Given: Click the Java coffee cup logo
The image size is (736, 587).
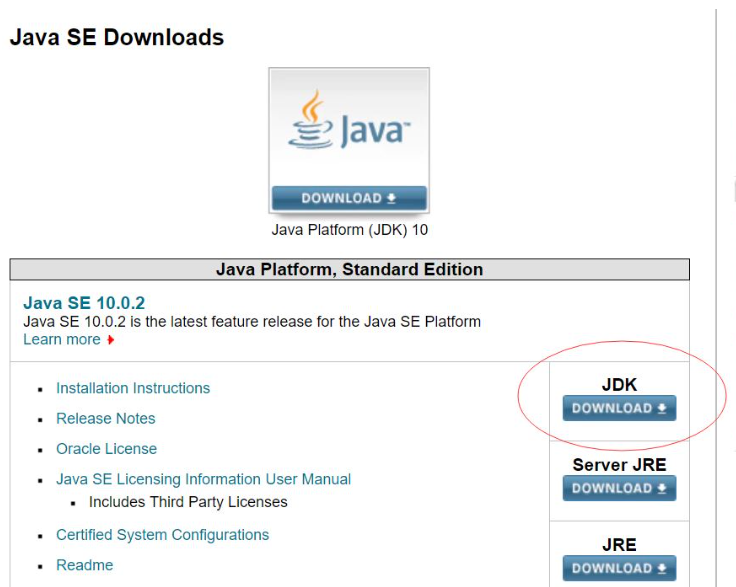Looking at the screenshot, I should tap(312, 119).
